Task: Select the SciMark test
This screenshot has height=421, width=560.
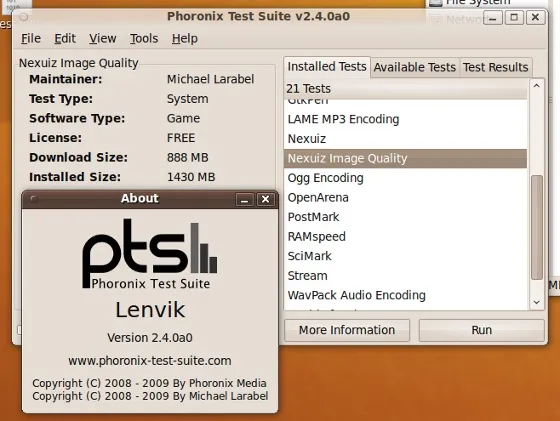Action: click(405, 256)
